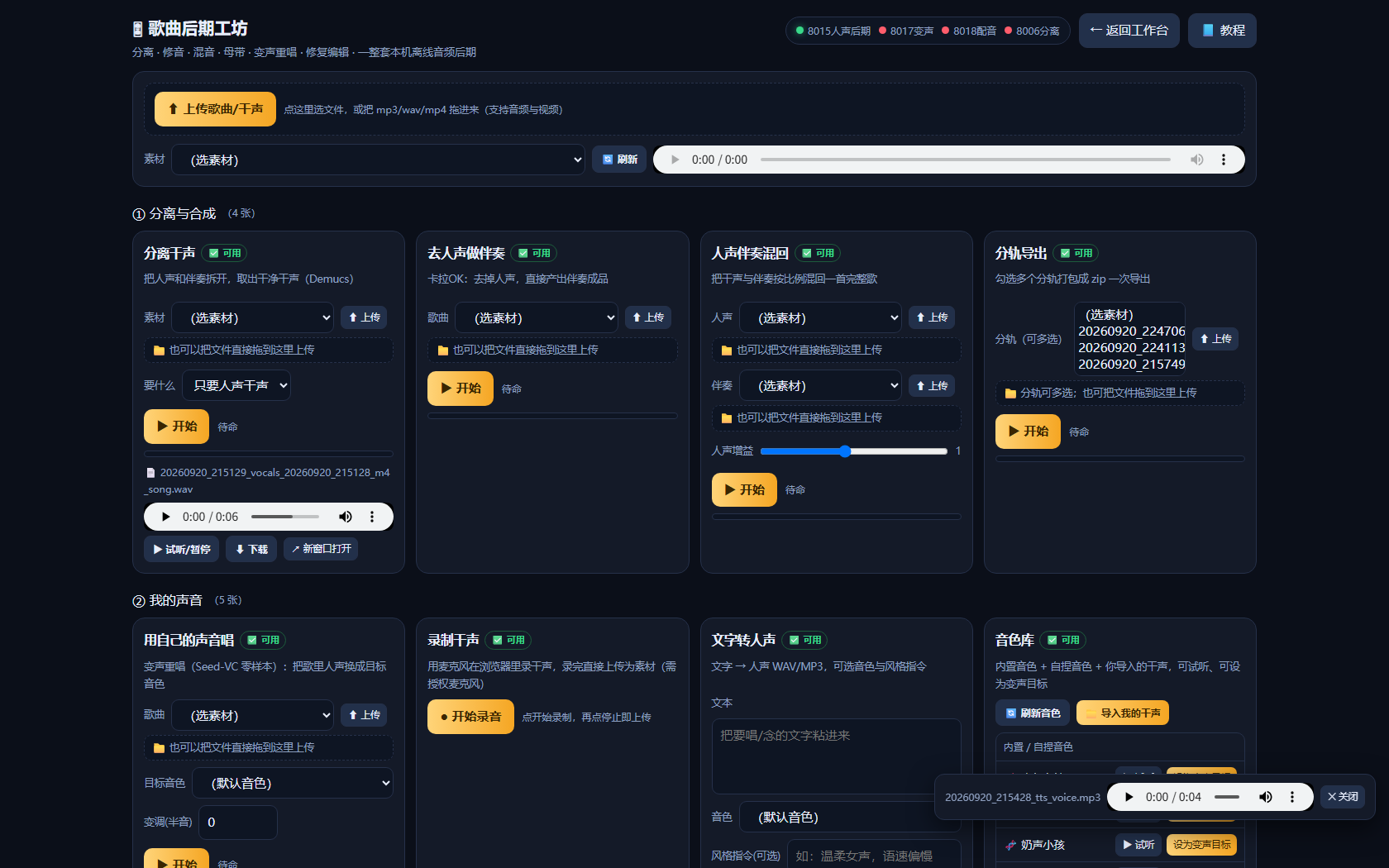Start the 人声伴奏混回 task
1389x868 pixels.
pos(744,490)
